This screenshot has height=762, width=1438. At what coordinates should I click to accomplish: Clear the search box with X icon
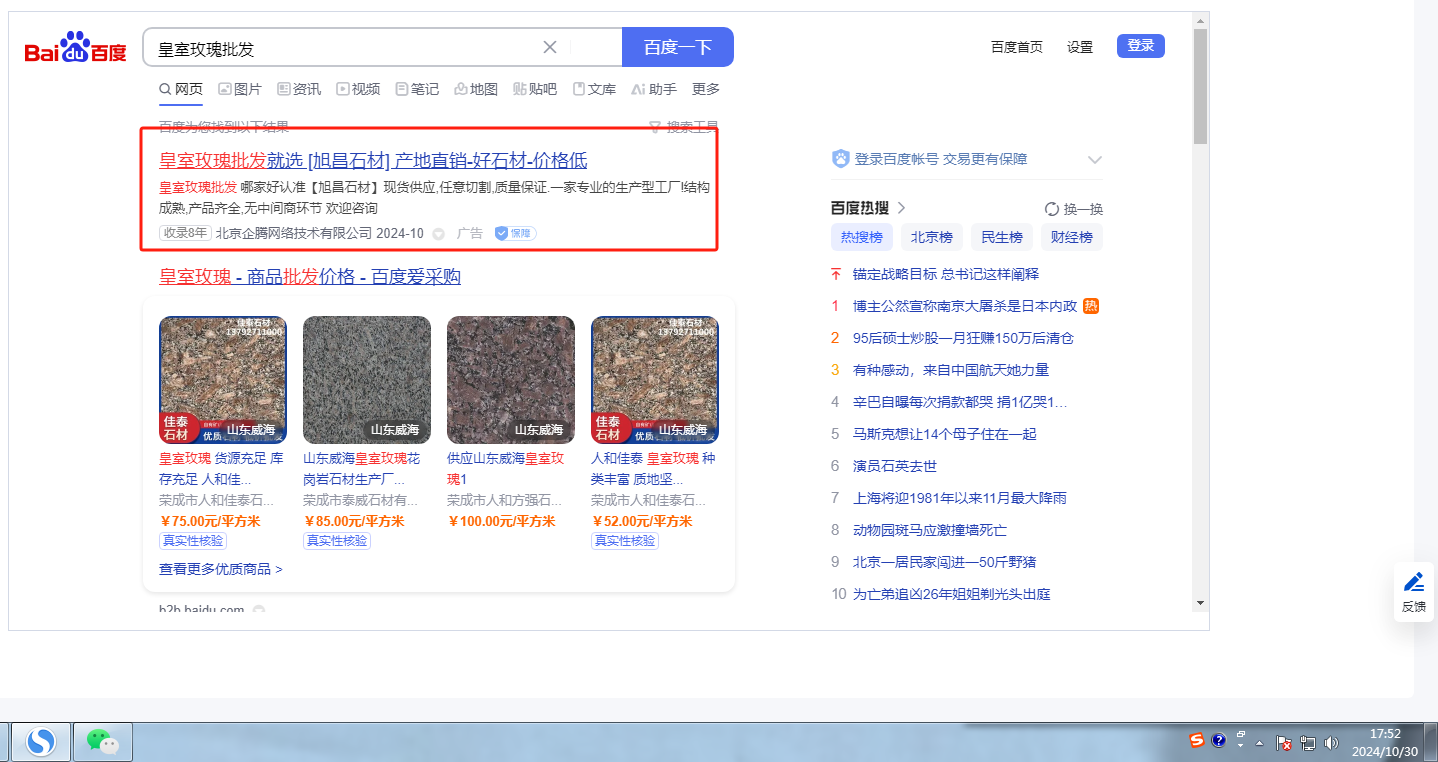[x=550, y=47]
